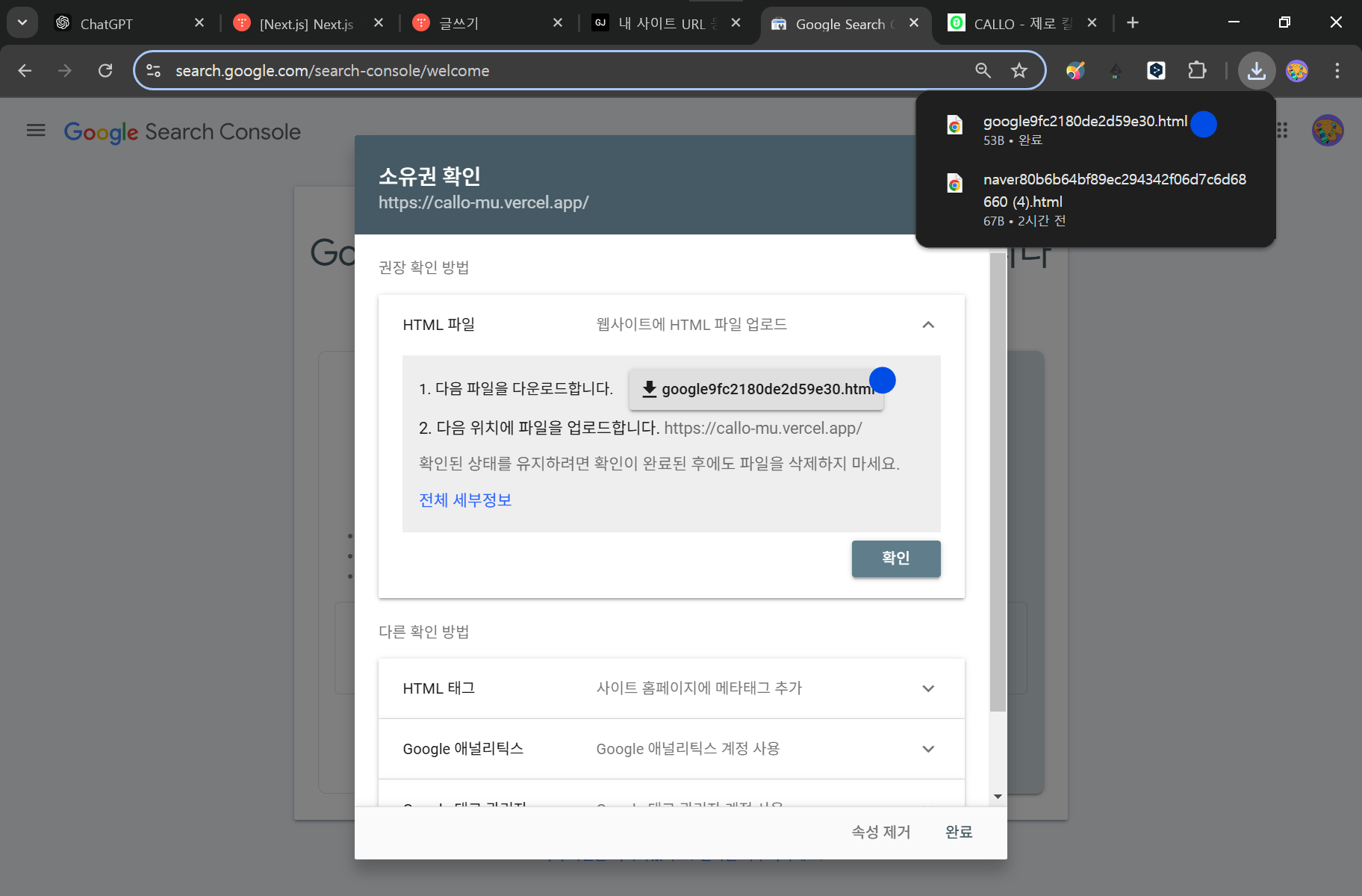Go back to previous page
The width and height of the screenshot is (1362, 896).
click(x=25, y=71)
